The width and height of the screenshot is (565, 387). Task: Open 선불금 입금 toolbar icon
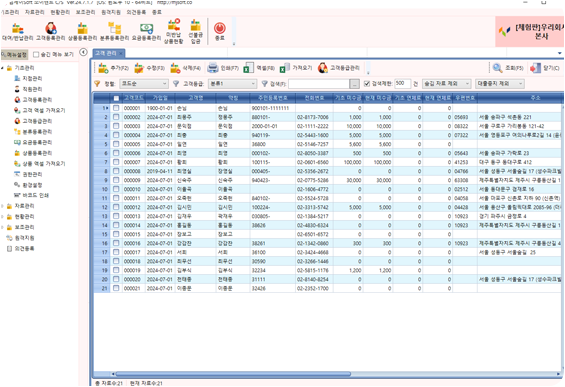pyautogui.click(x=195, y=32)
